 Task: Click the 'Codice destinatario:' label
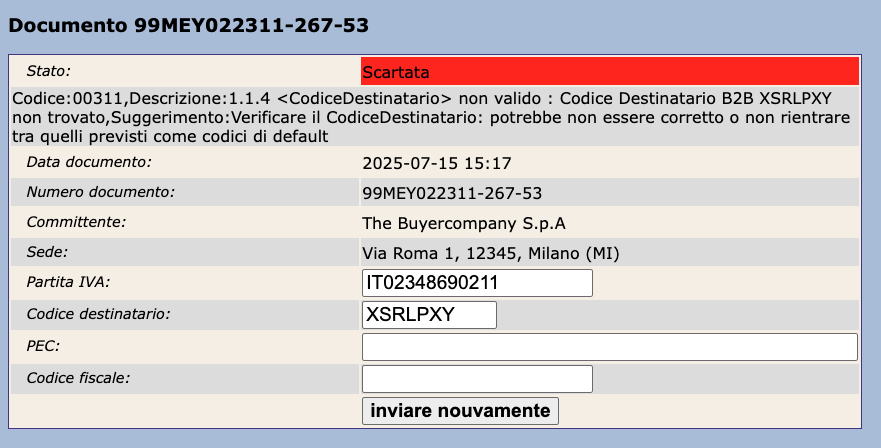pos(98,314)
